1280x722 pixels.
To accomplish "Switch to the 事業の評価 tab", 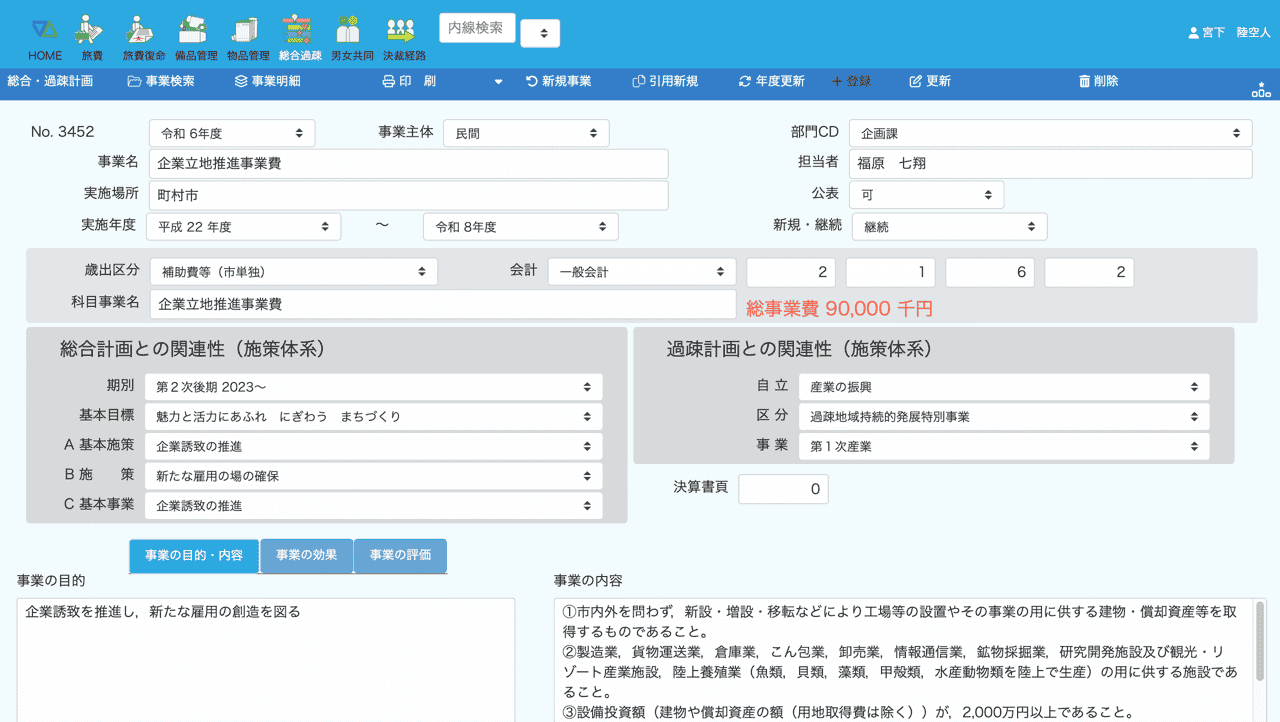I will (x=400, y=556).
